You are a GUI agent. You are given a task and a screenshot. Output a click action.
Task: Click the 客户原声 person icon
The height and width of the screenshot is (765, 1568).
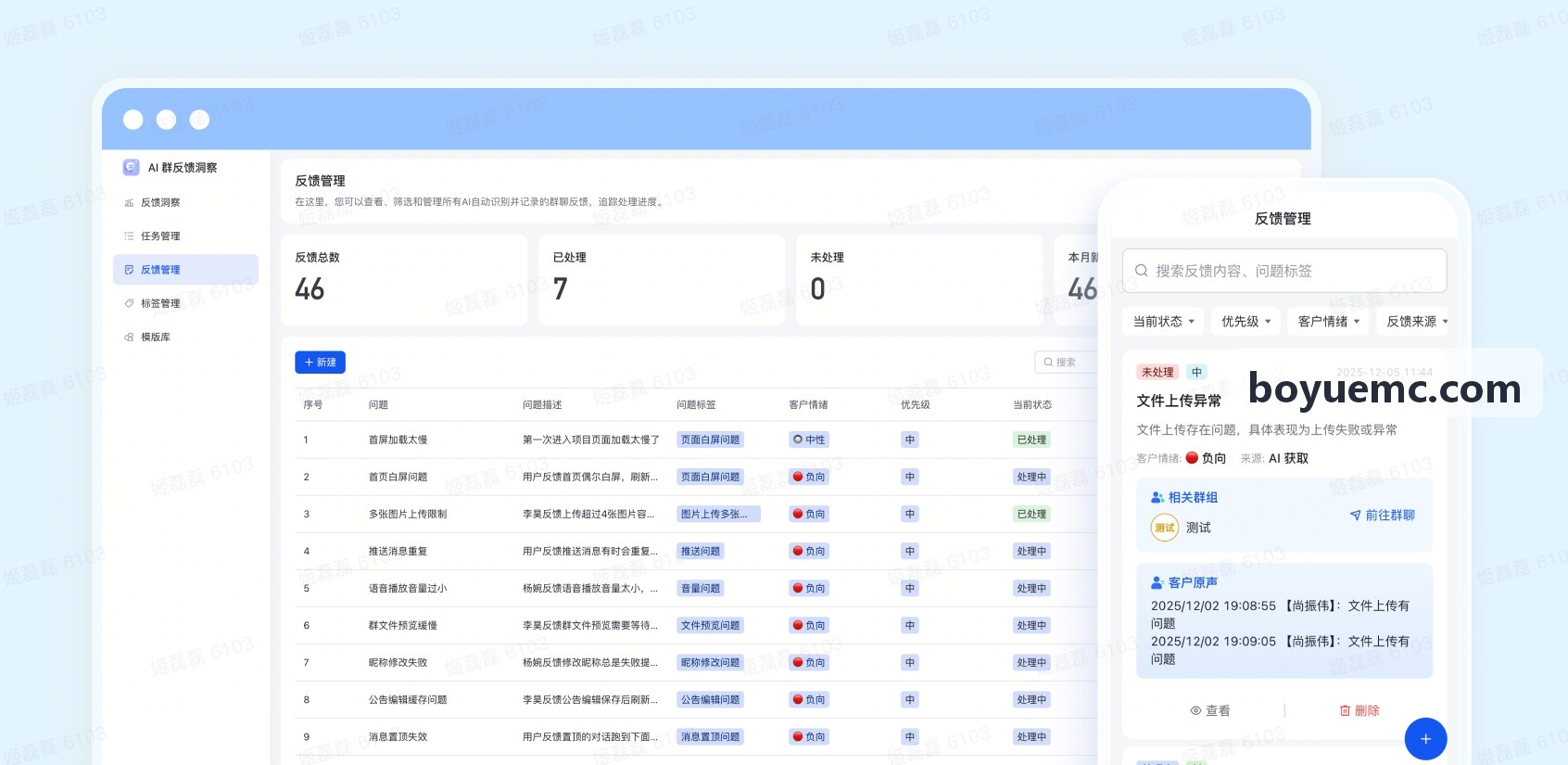(x=1157, y=582)
